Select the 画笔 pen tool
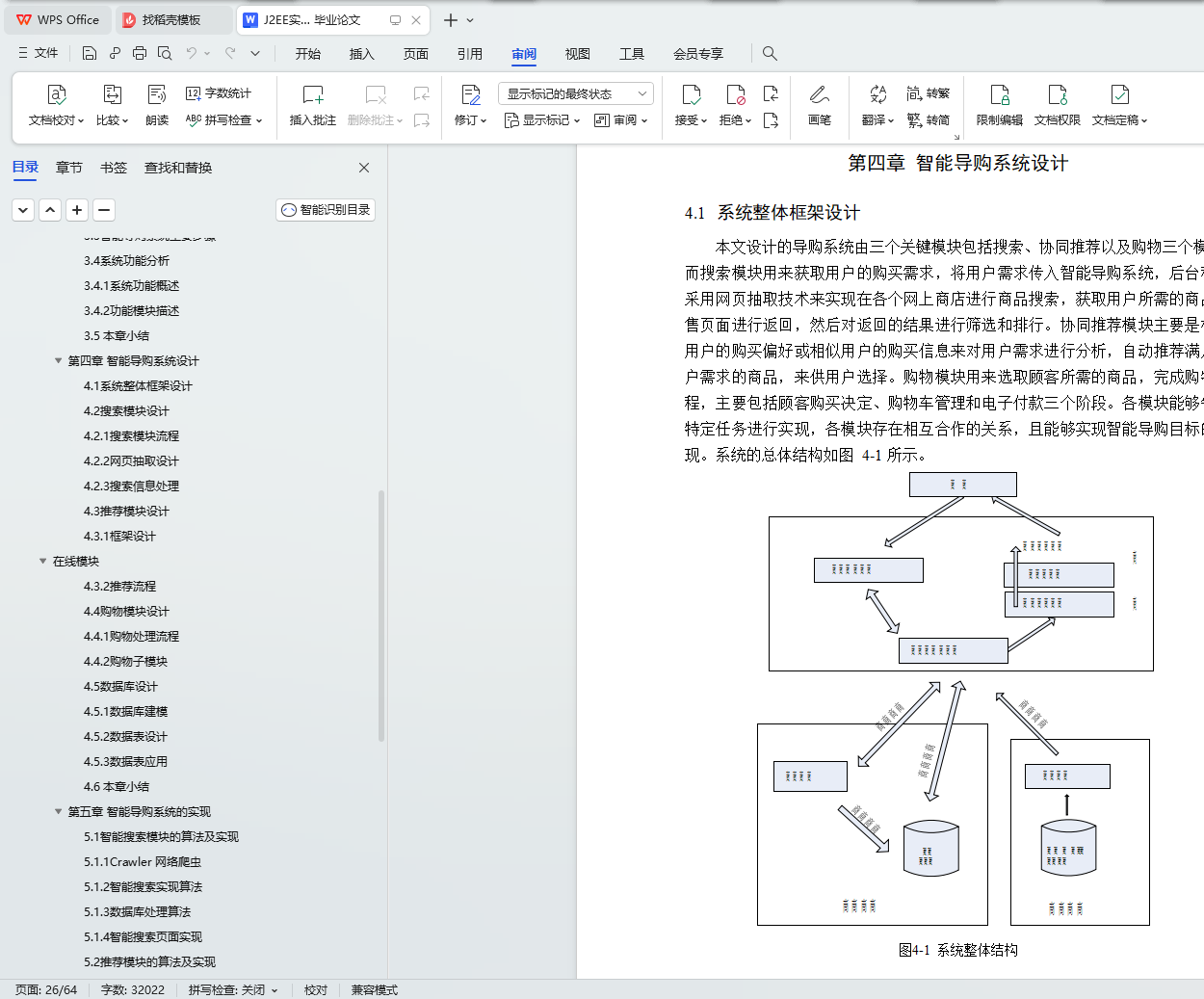This screenshot has height=999, width=1204. tap(820, 105)
